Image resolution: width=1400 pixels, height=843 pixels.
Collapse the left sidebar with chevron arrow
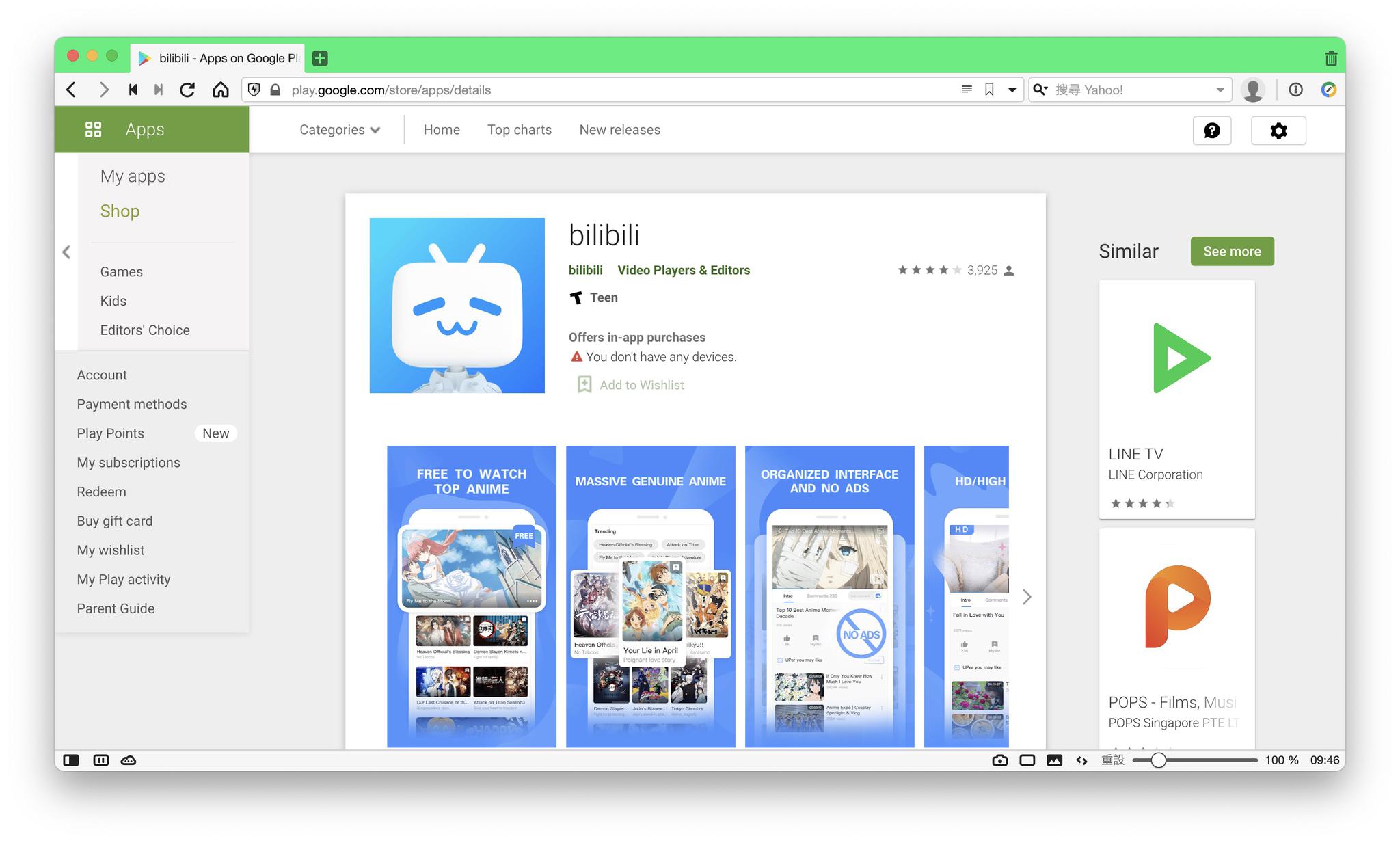66,252
